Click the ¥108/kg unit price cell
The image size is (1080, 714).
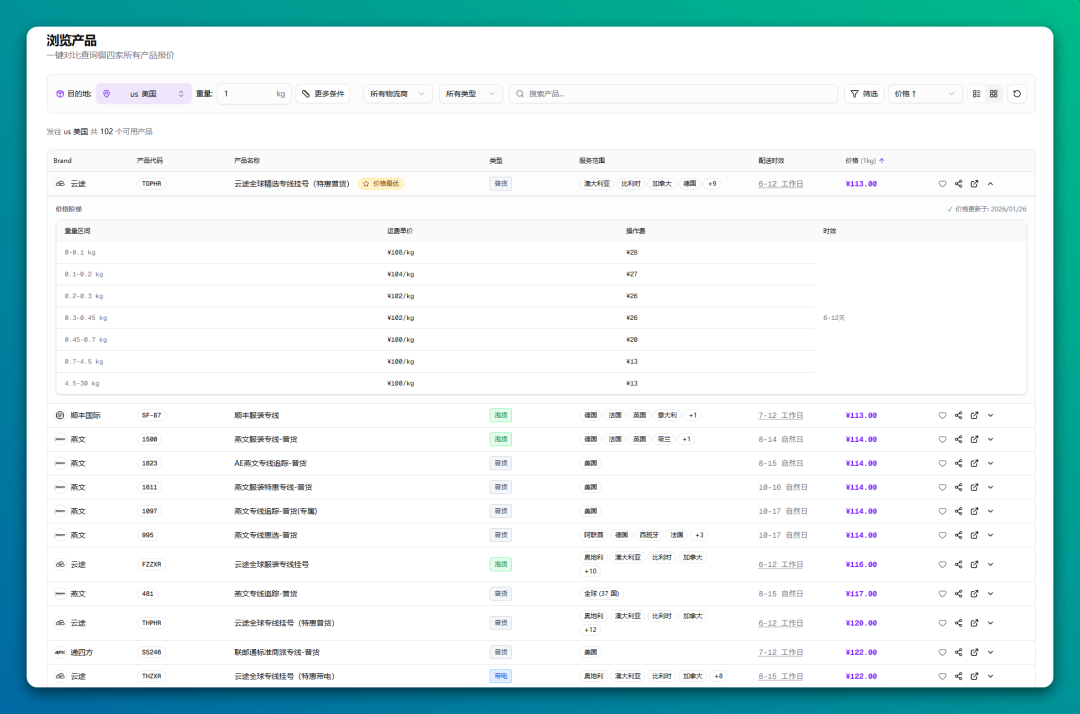click(x=401, y=253)
